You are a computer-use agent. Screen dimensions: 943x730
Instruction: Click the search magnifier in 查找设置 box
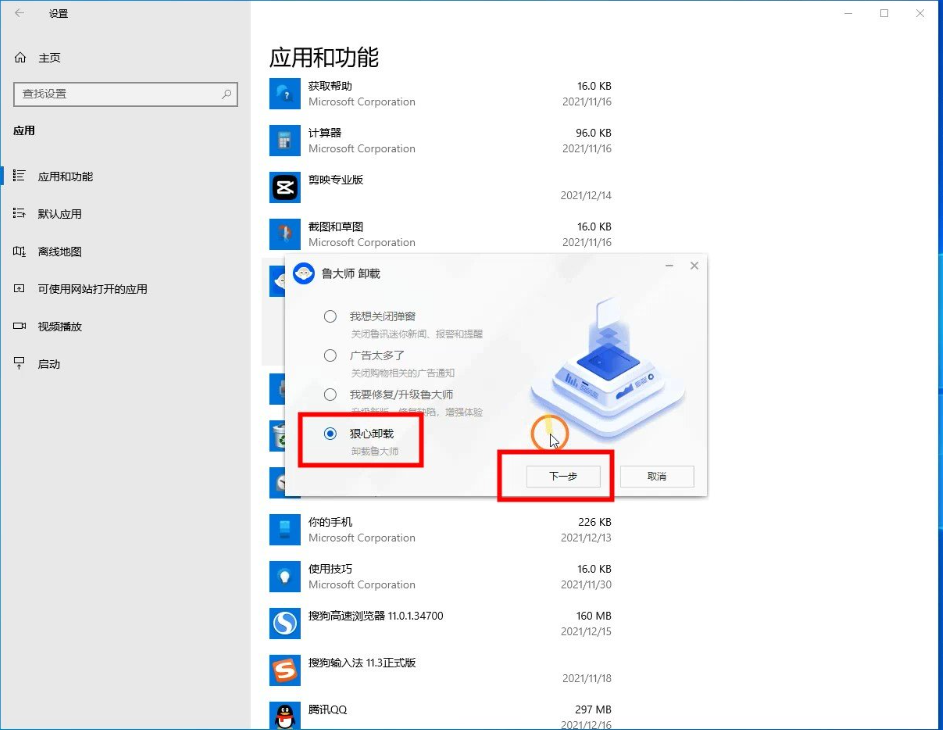(x=227, y=94)
